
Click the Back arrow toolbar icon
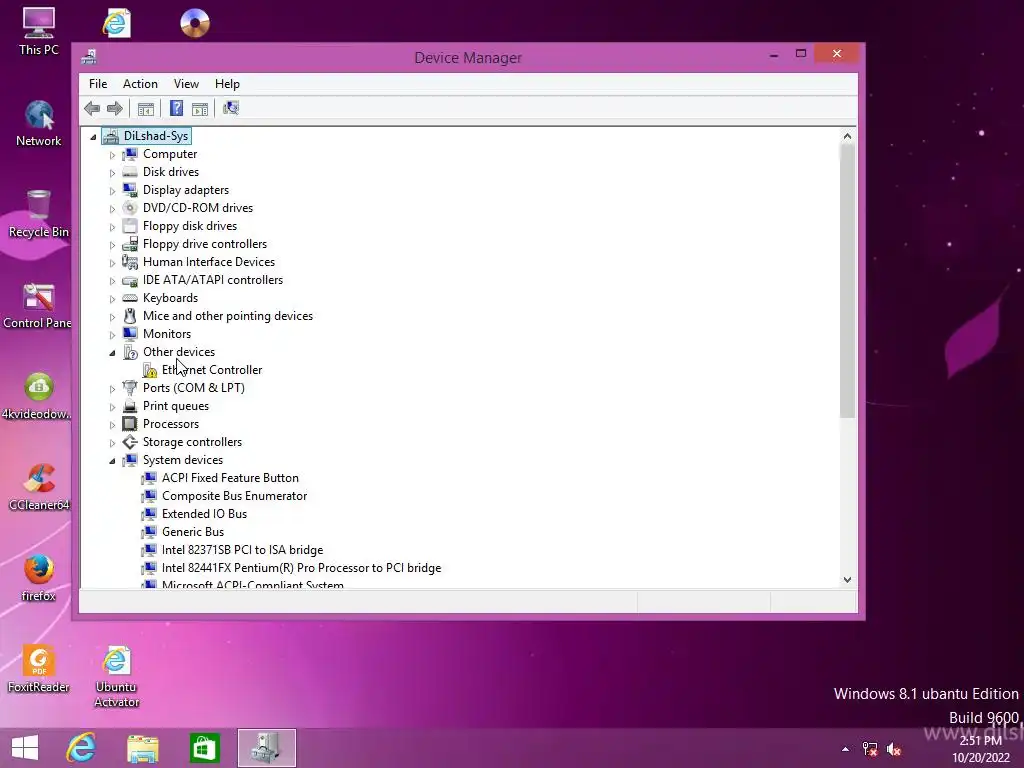[92, 108]
